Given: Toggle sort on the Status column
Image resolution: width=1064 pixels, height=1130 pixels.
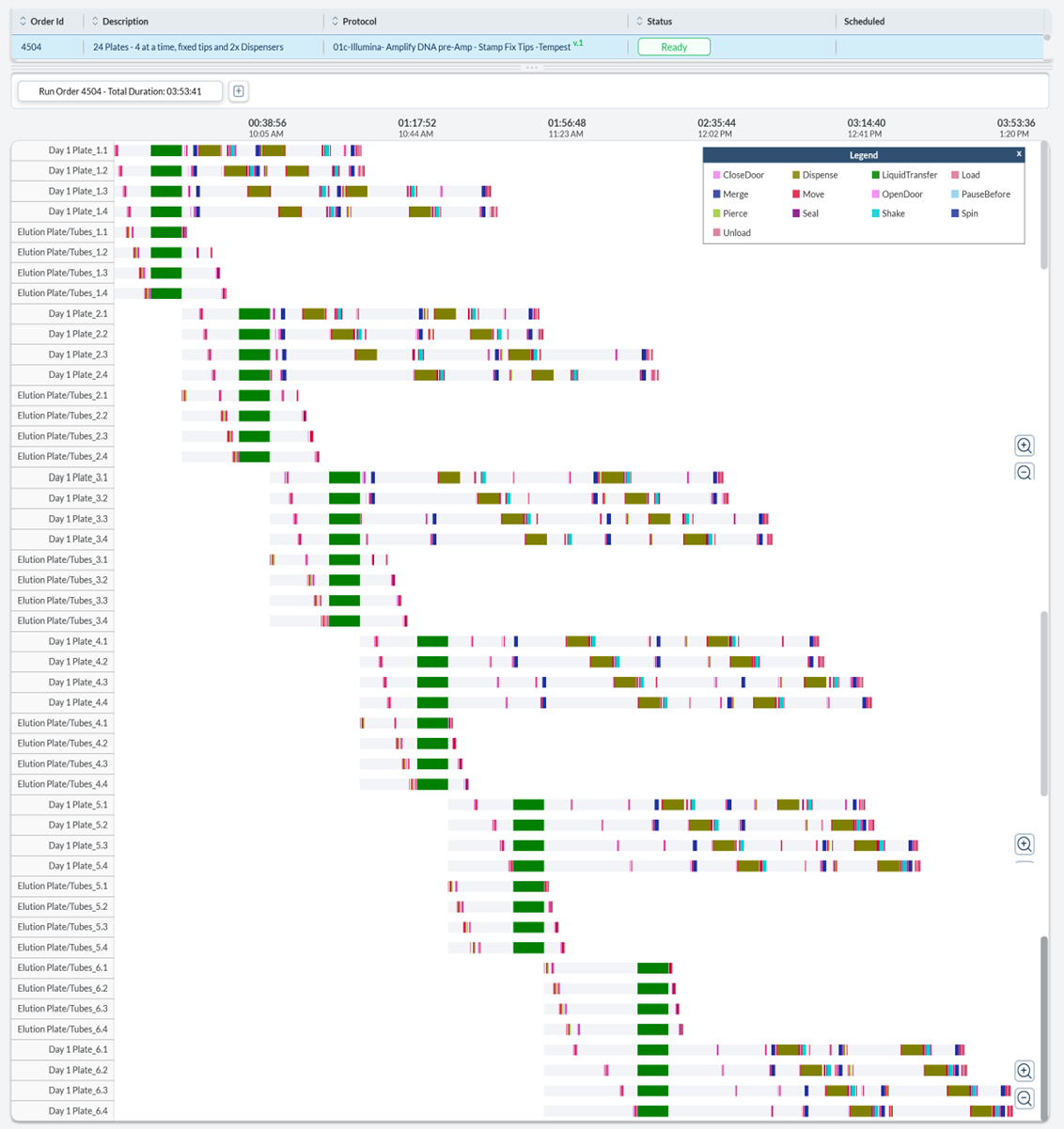Looking at the screenshot, I should pyautogui.click(x=639, y=22).
